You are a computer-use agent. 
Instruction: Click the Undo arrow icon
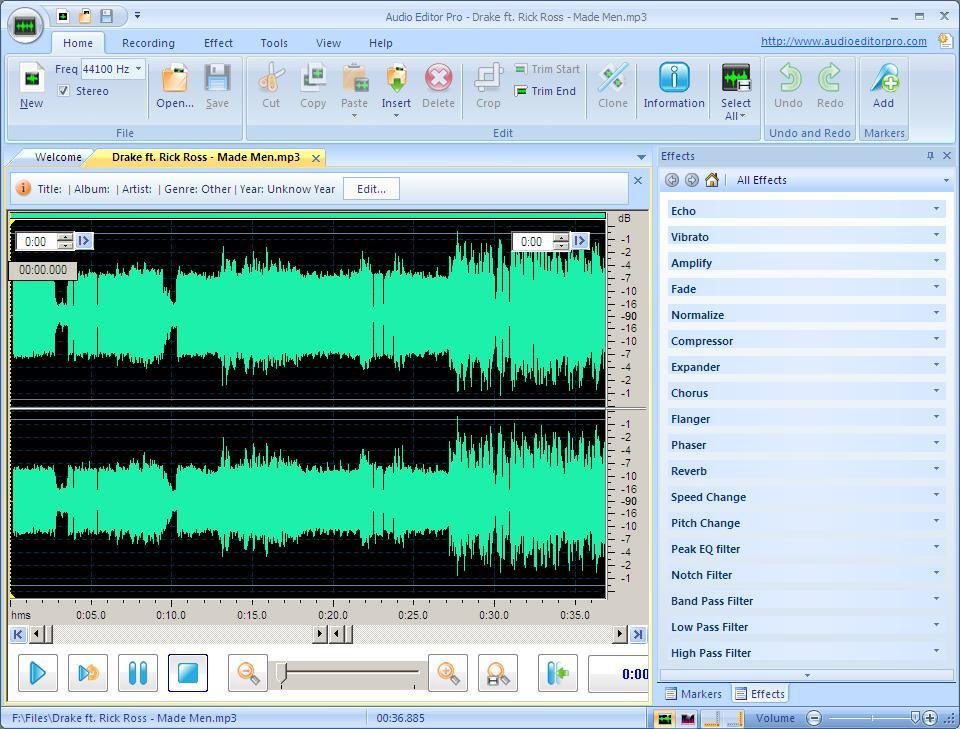coord(788,86)
